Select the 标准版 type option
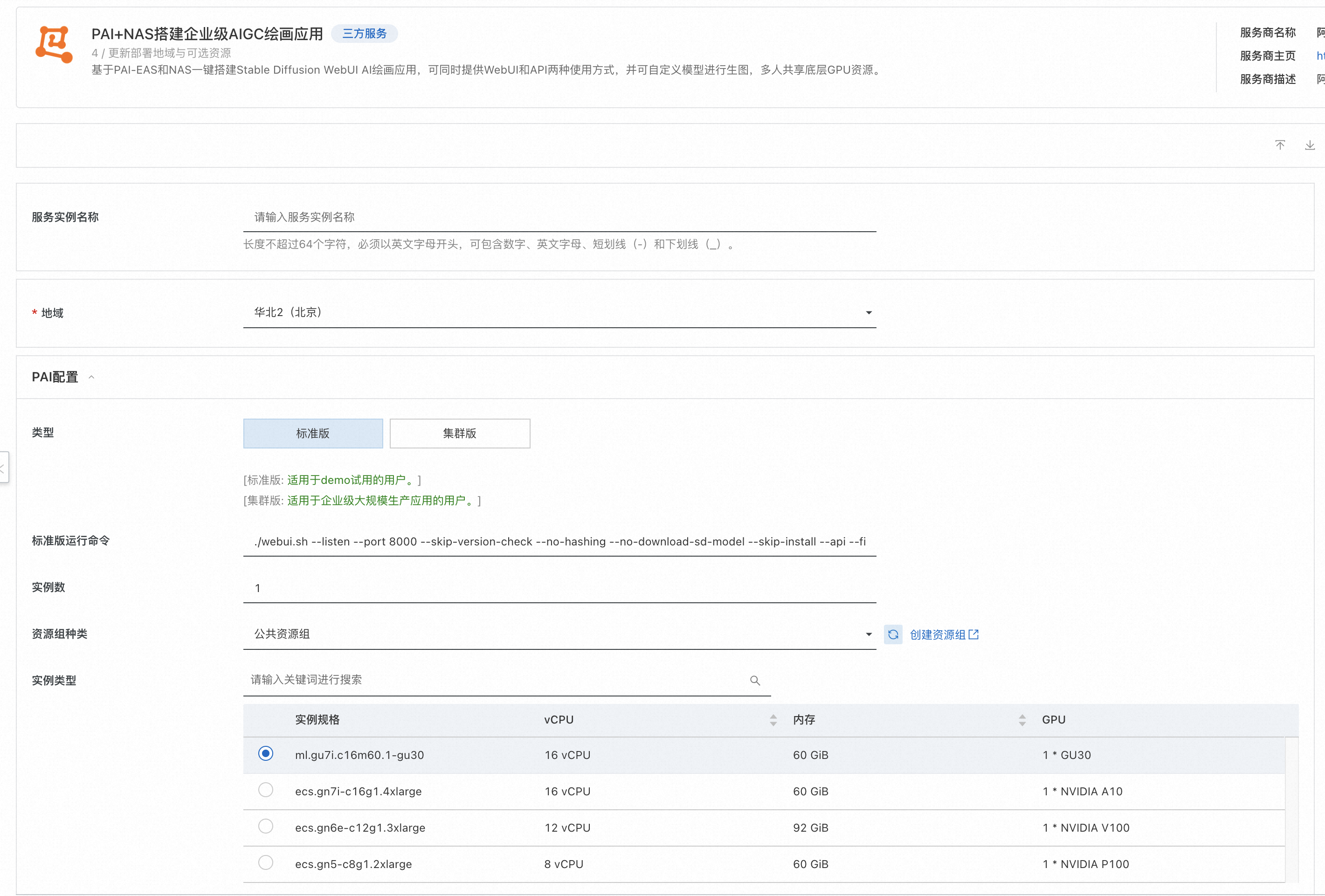This screenshot has width=1325, height=896. click(313, 434)
